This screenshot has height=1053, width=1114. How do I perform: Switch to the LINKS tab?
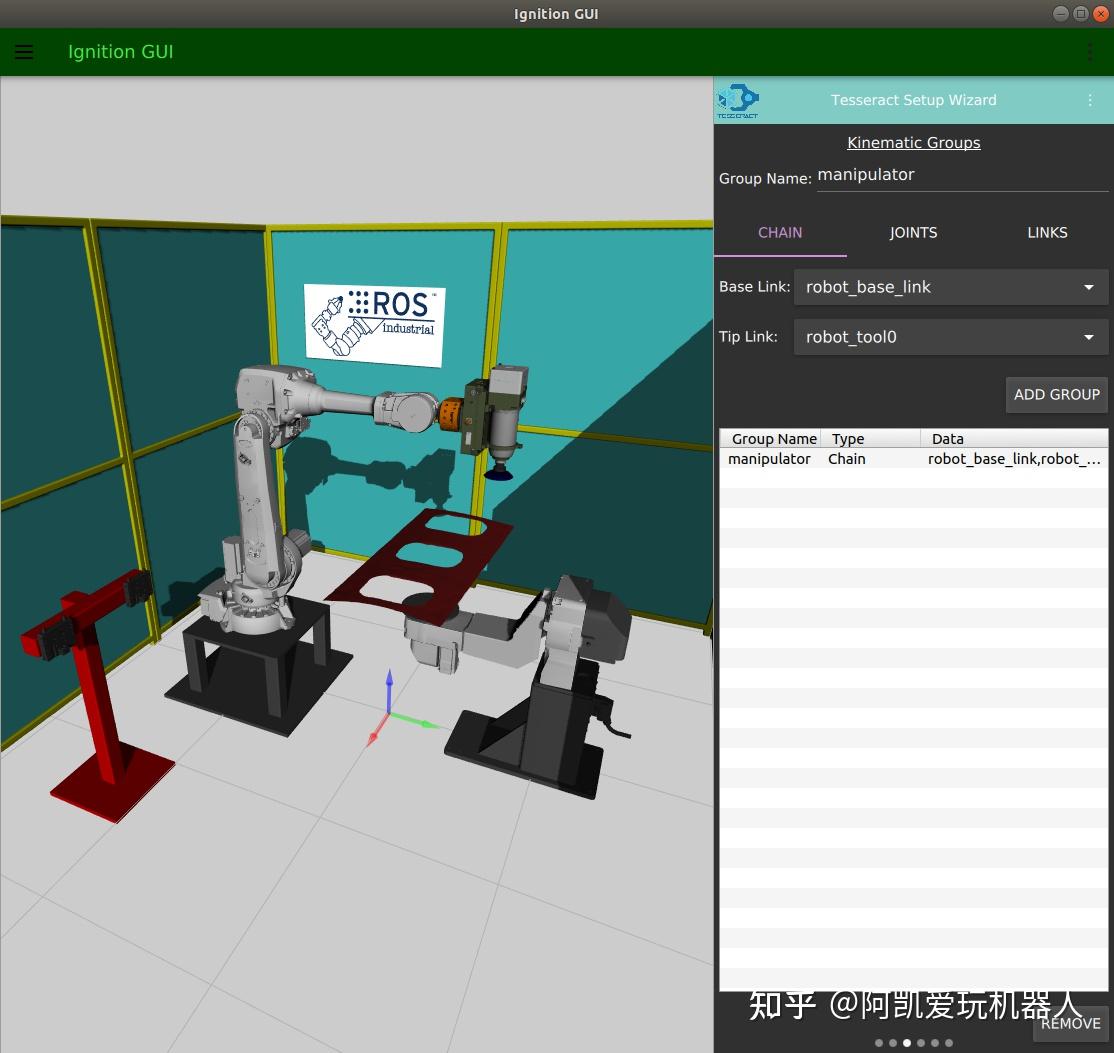point(1047,232)
